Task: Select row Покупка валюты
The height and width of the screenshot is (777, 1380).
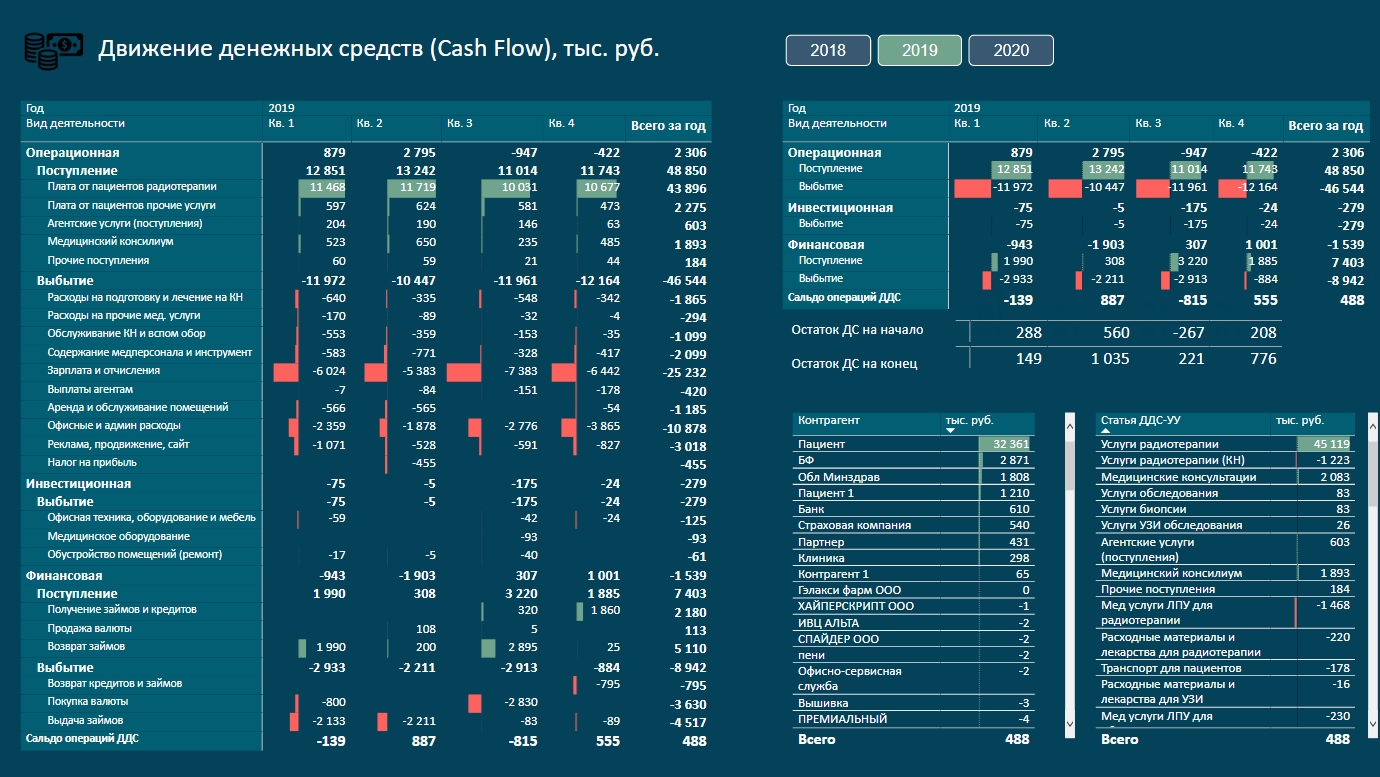Action: click(365, 702)
